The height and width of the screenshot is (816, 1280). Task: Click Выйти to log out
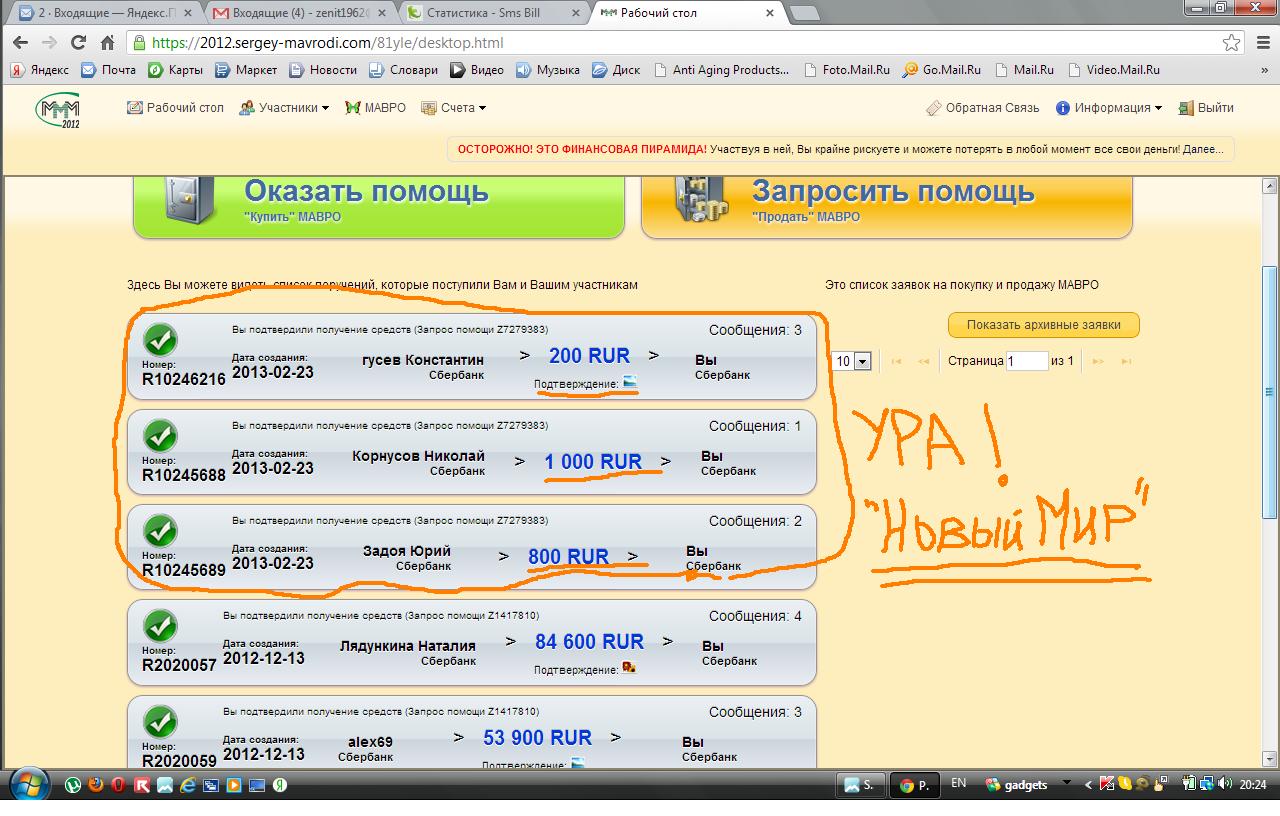point(1206,108)
